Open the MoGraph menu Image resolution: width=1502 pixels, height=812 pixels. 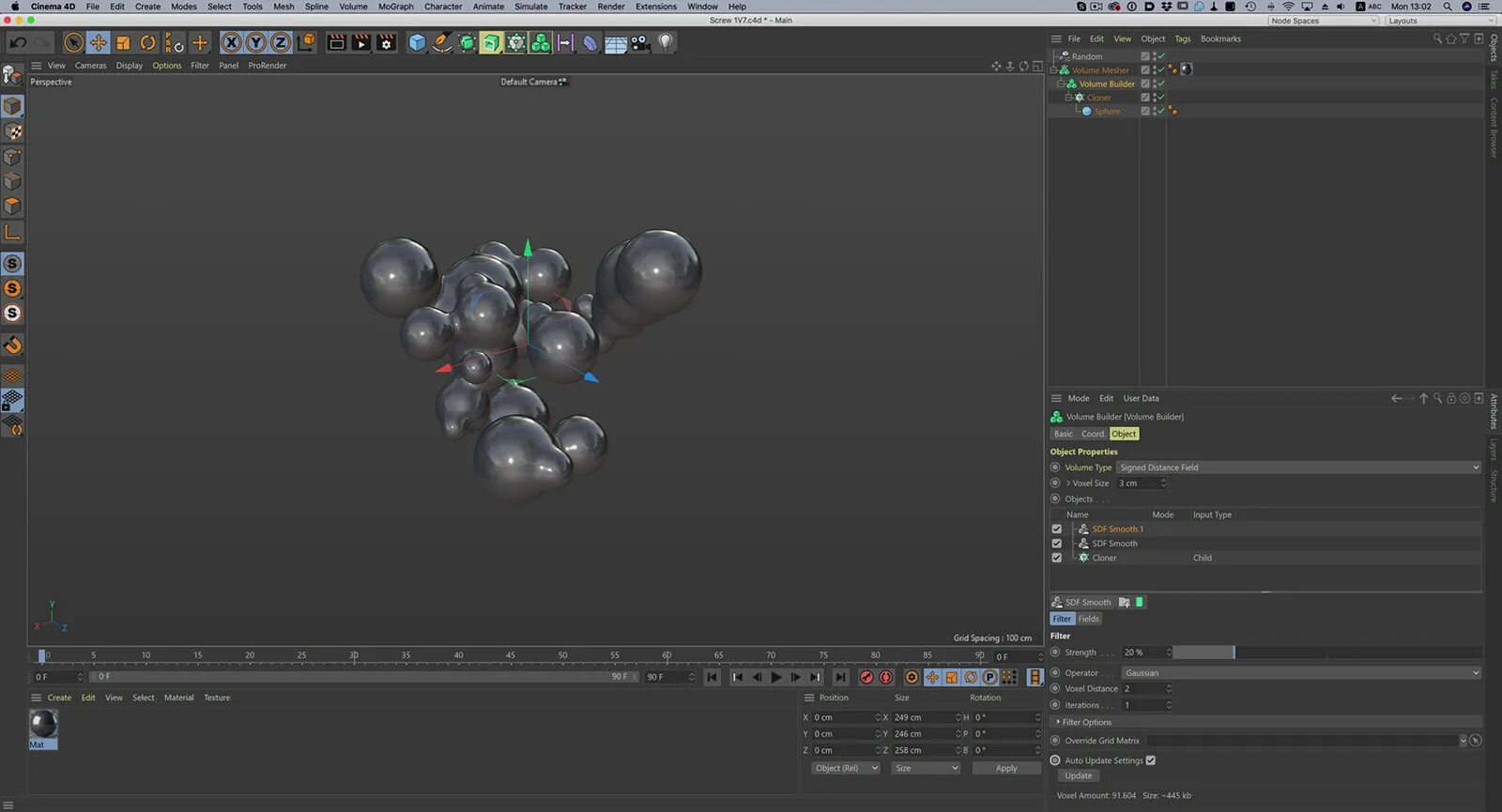395,7
